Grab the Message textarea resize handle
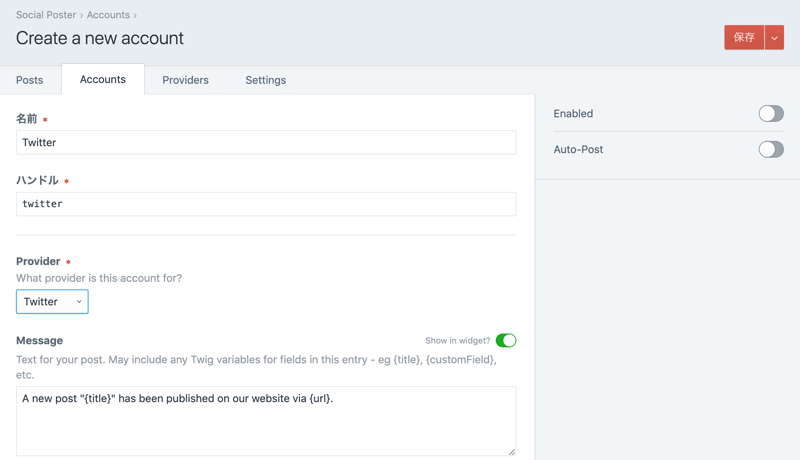Screen dimensions: 800x460 click(511, 451)
